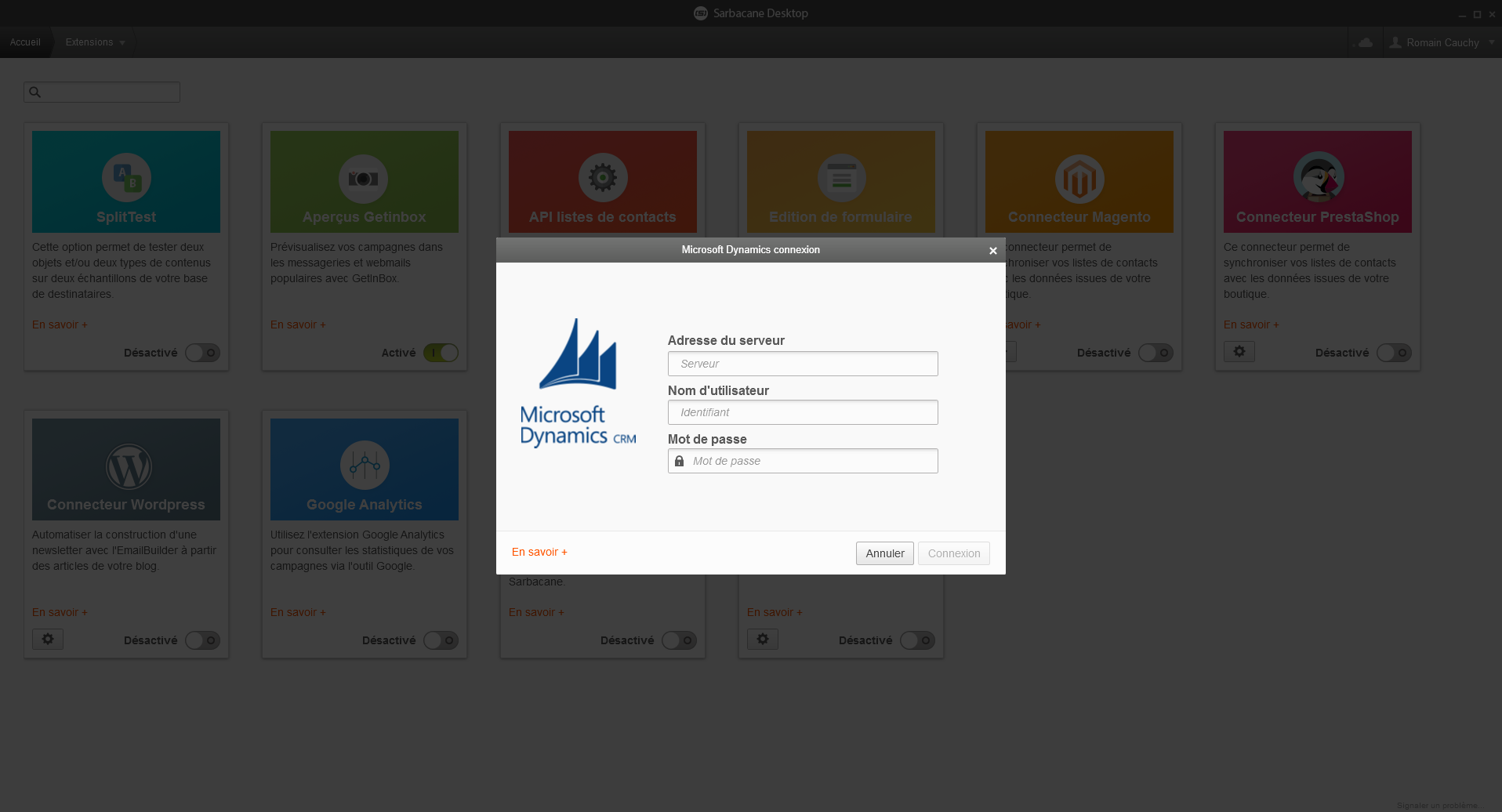The height and width of the screenshot is (812, 1502).
Task: Click the API listes de contacts gear icon
Action: (603, 178)
